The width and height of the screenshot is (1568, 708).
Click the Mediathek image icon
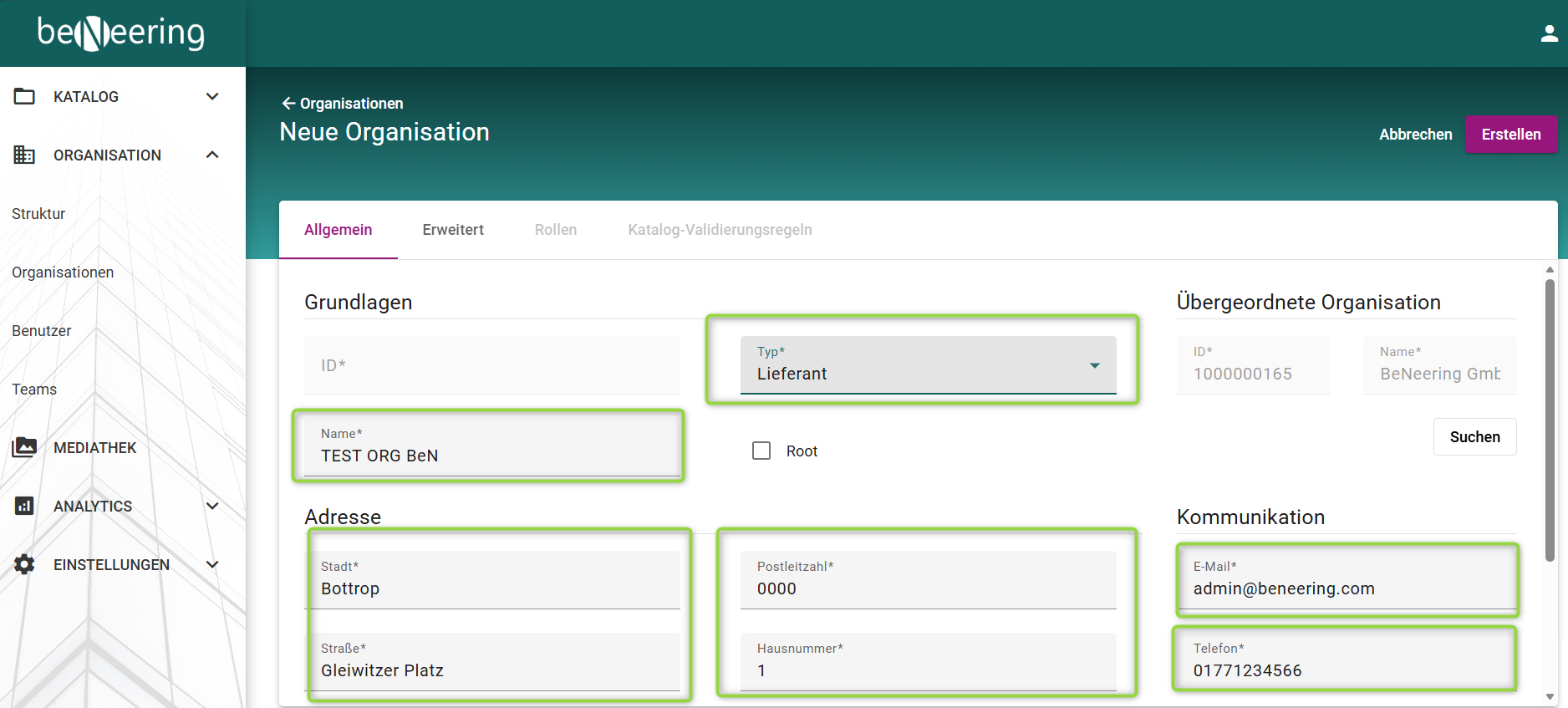click(x=24, y=448)
